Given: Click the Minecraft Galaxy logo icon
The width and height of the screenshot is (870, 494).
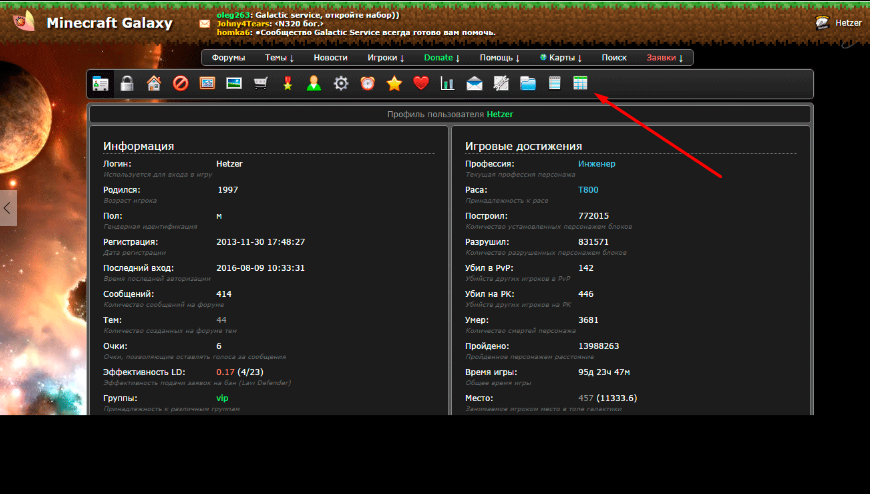Looking at the screenshot, I should coord(24,22).
